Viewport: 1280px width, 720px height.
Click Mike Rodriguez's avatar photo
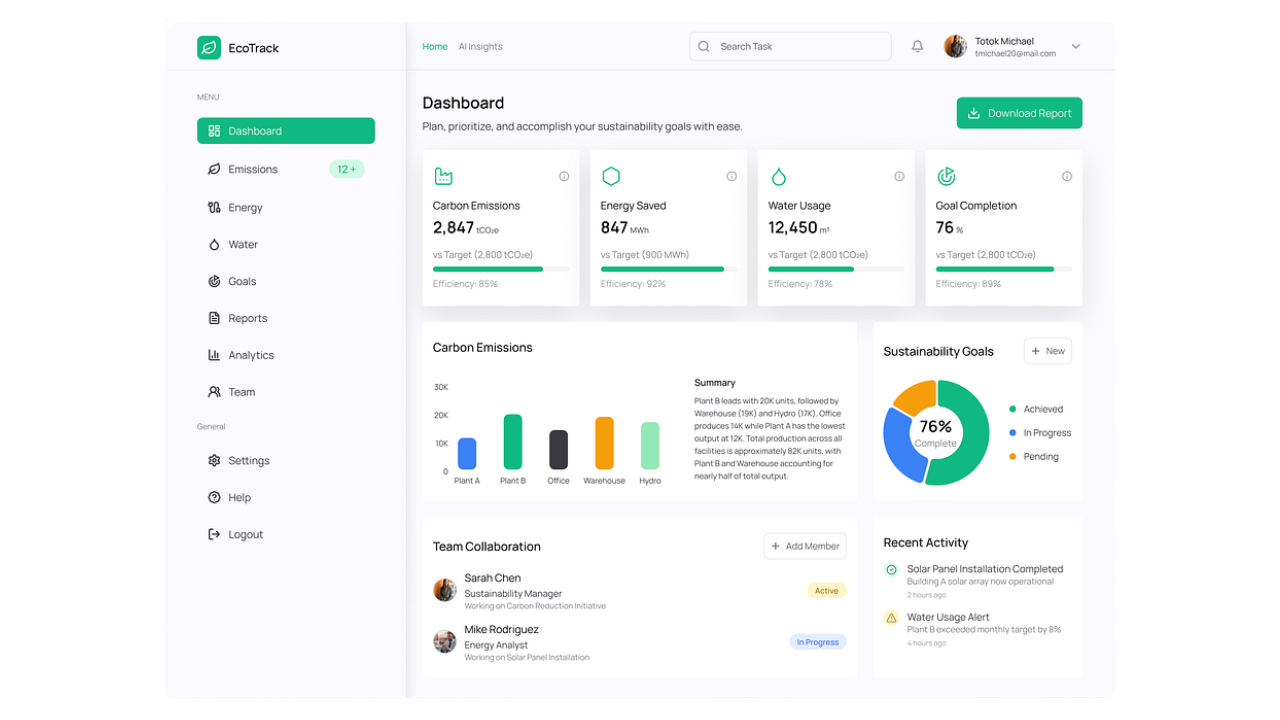coord(445,641)
